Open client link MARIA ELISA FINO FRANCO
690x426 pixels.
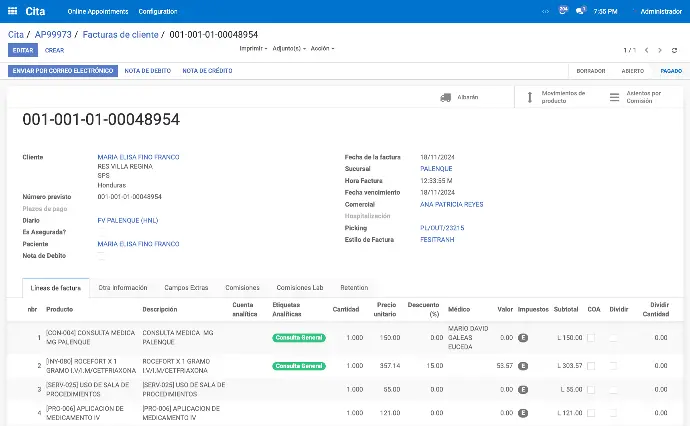pyautogui.click(x=138, y=157)
